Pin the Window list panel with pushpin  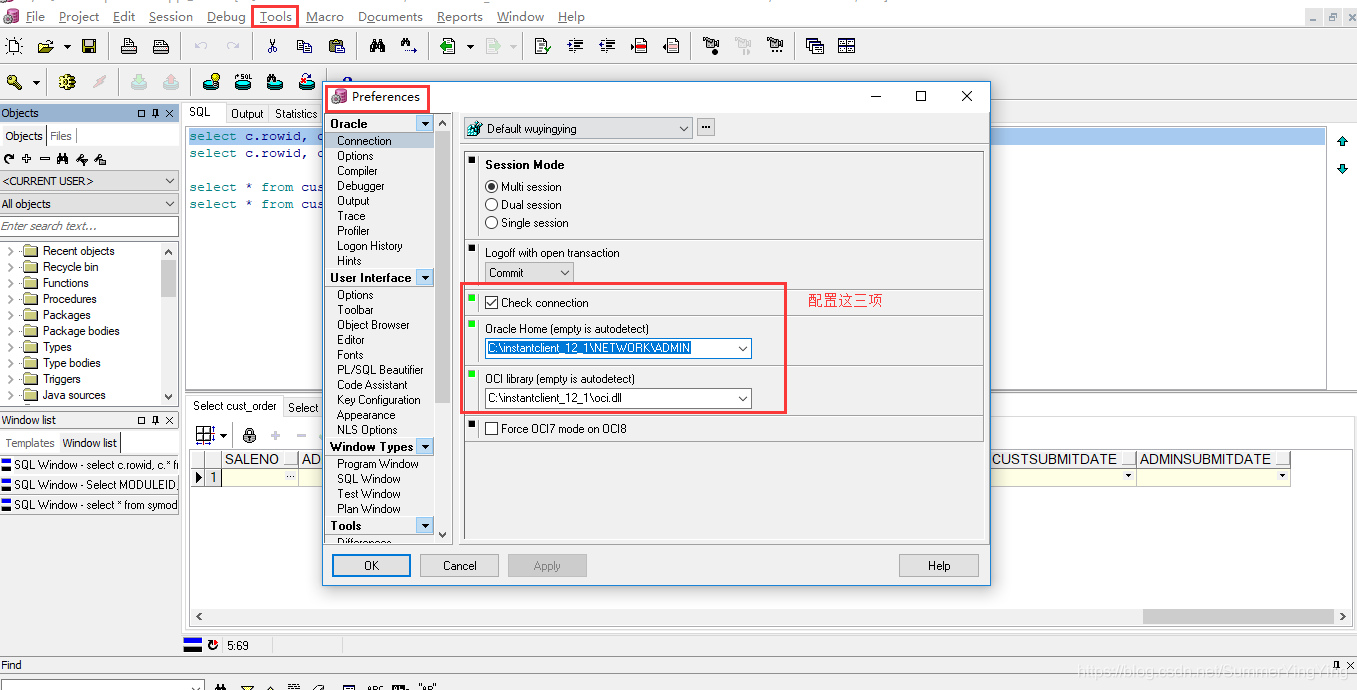point(155,420)
